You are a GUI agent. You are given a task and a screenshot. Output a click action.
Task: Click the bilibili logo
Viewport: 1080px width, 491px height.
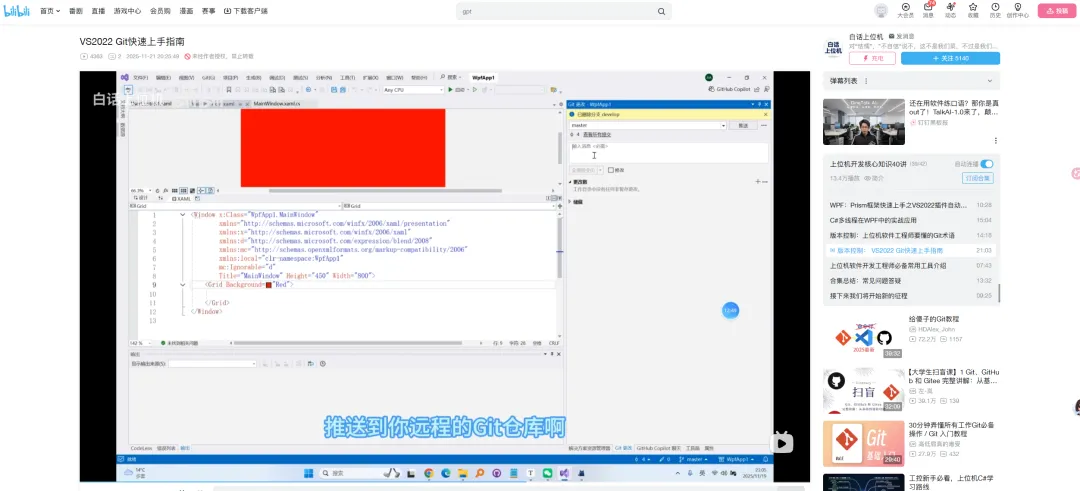[17, 11]
